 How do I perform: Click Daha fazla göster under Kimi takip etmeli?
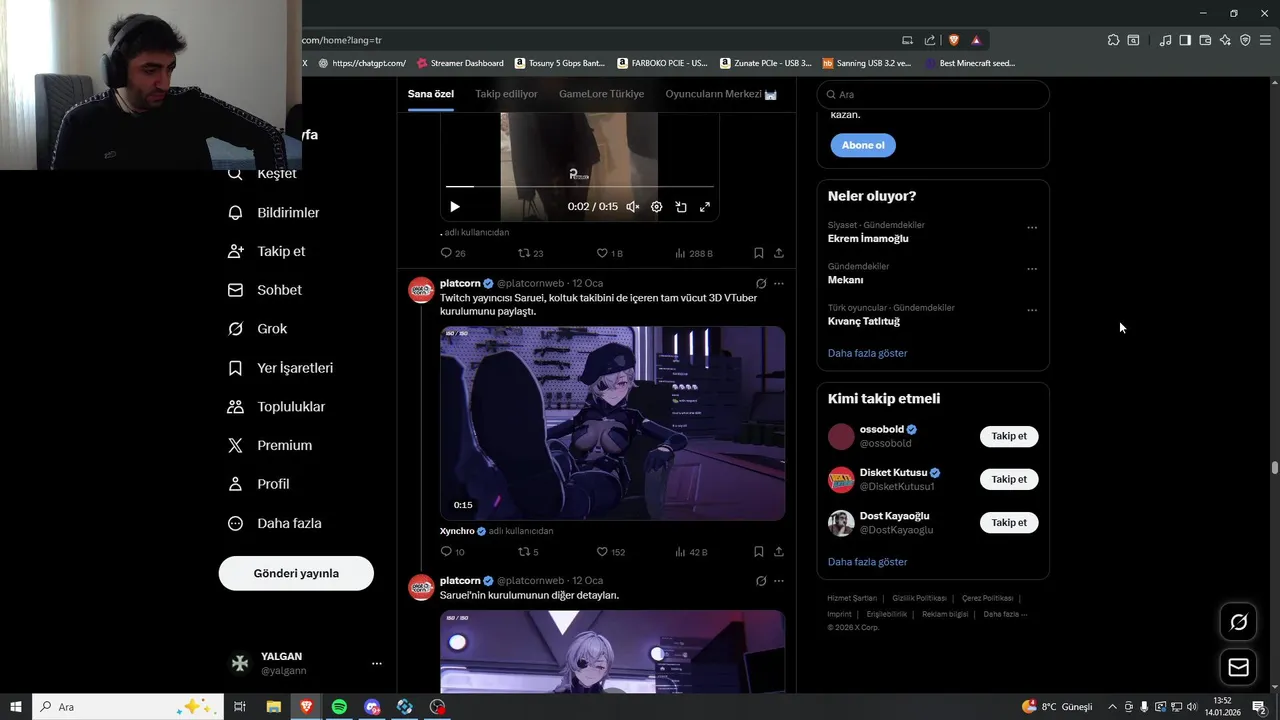click(867, 562)
